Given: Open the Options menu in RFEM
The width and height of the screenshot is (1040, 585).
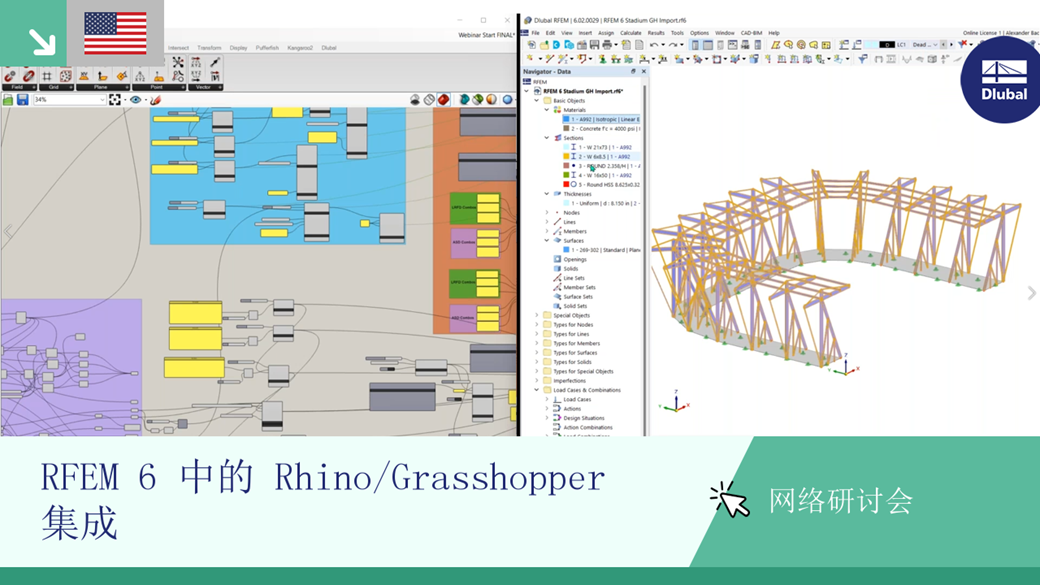Looking at the screenshot, I should point(699,32).
